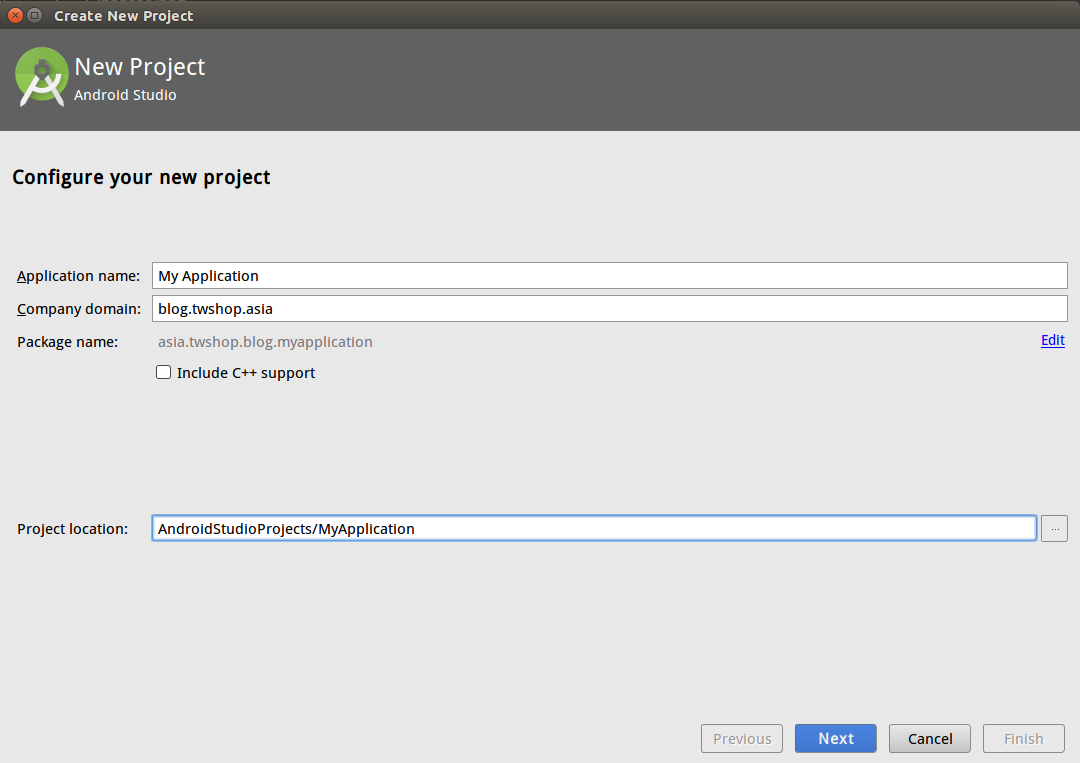The image size is (1080, 763).
Task: Click the Previous button
Action: coord(742,738)
